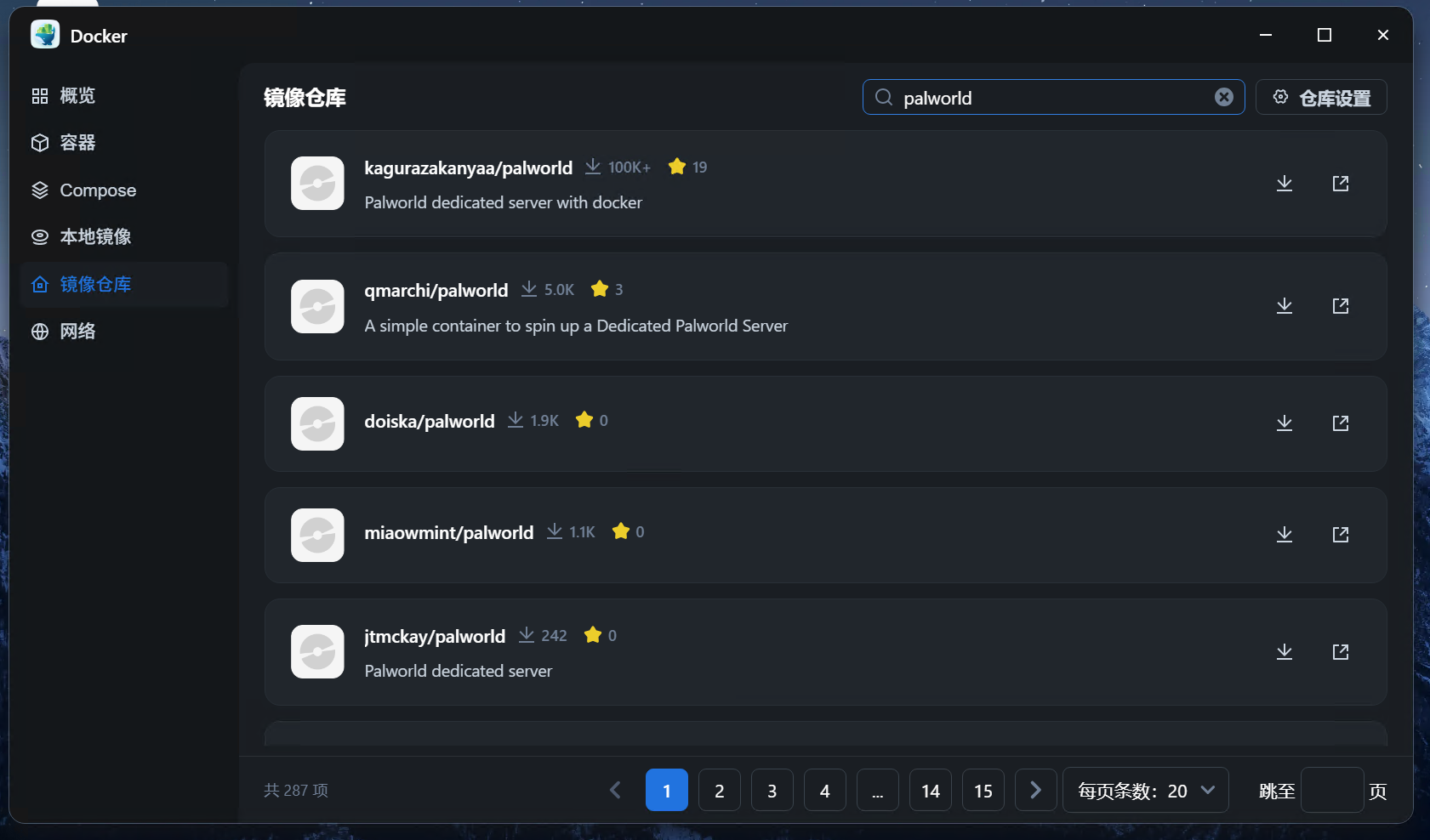Download the kagurazakanyaa/palworld image
Screen dimensions: 1430x840
pyautogui.click(x=1285, y=184)
